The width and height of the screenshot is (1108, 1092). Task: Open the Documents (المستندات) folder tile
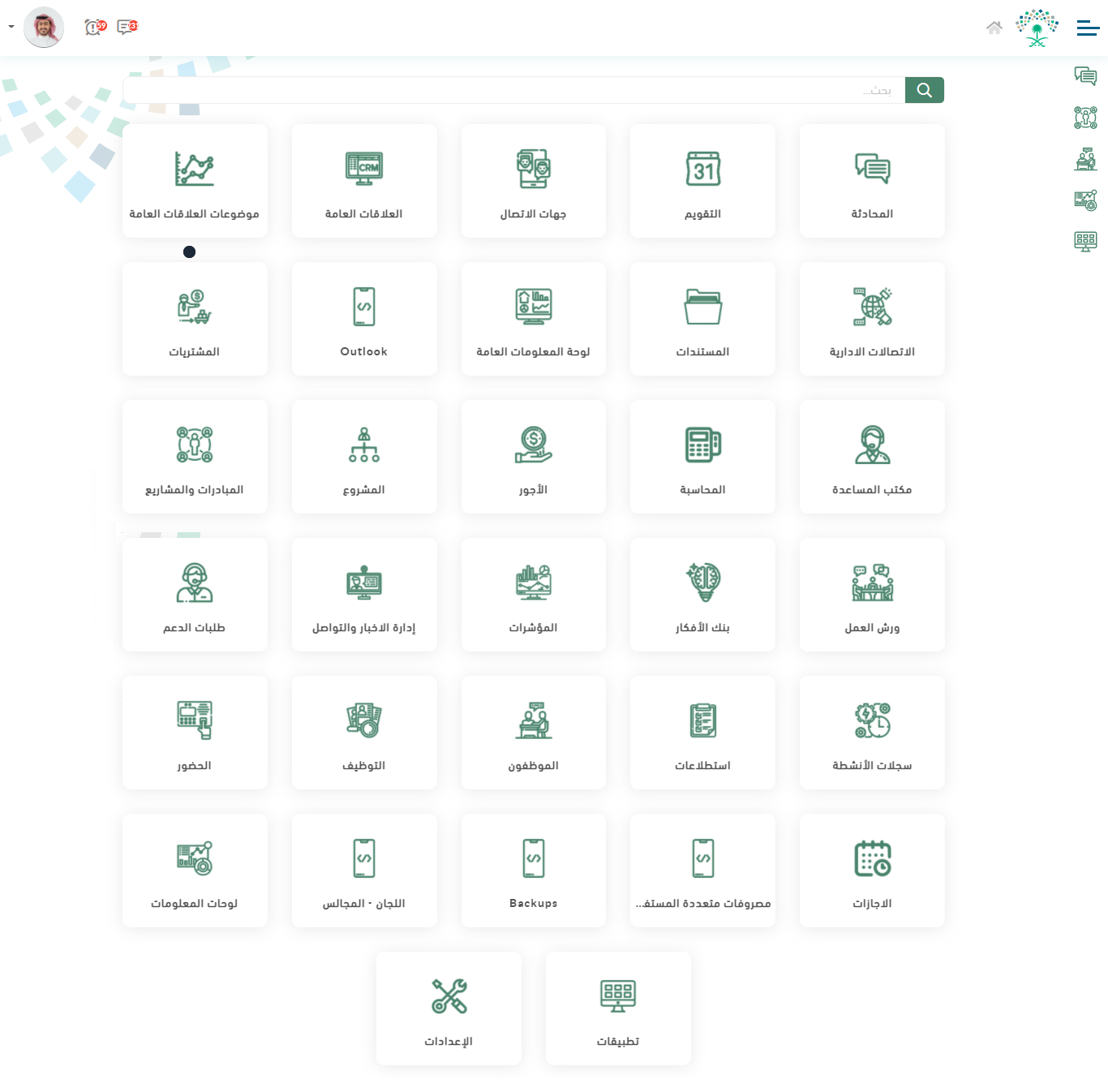[702, 319]
